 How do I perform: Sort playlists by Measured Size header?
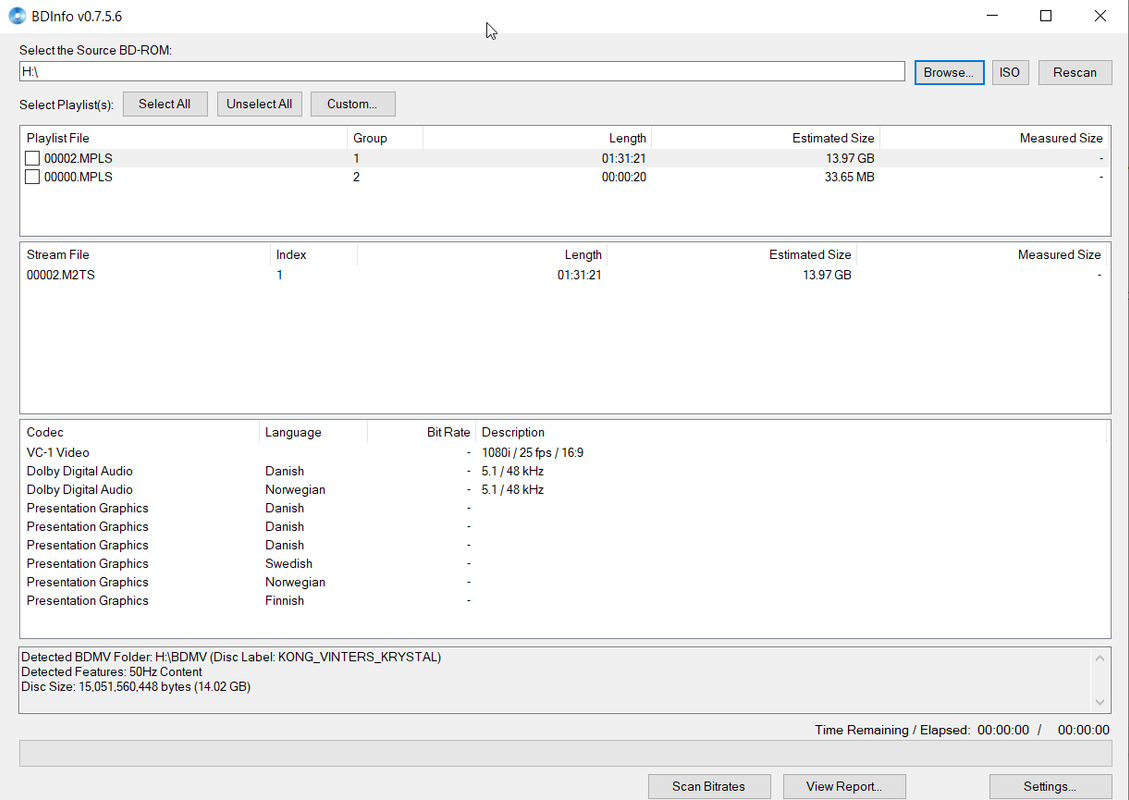(994, 138)
